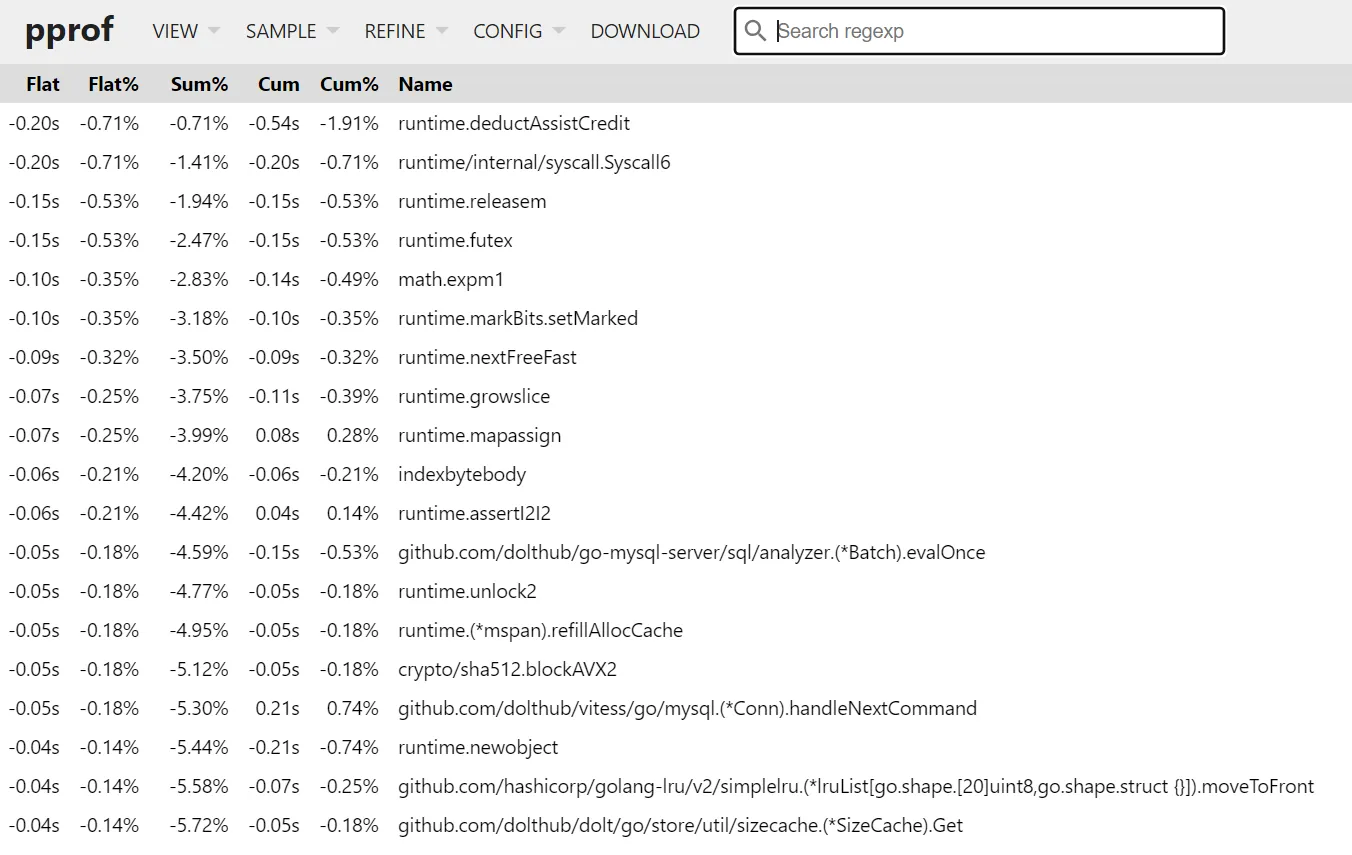The image size is (1352, 855).
Task: Select the math.expm1 function row
Action: (x=451, y=279)
